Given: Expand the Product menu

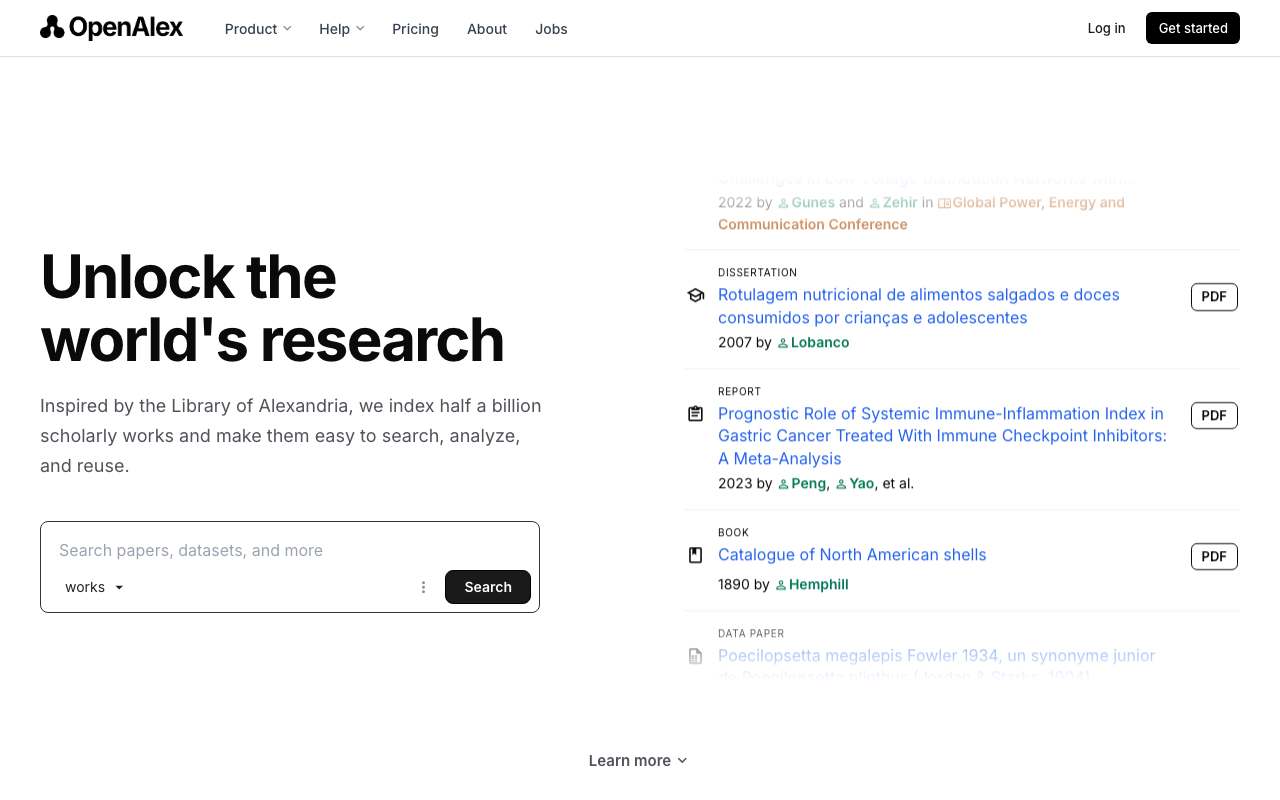Looking at the screenshot, I should click(x=258, y=29).
